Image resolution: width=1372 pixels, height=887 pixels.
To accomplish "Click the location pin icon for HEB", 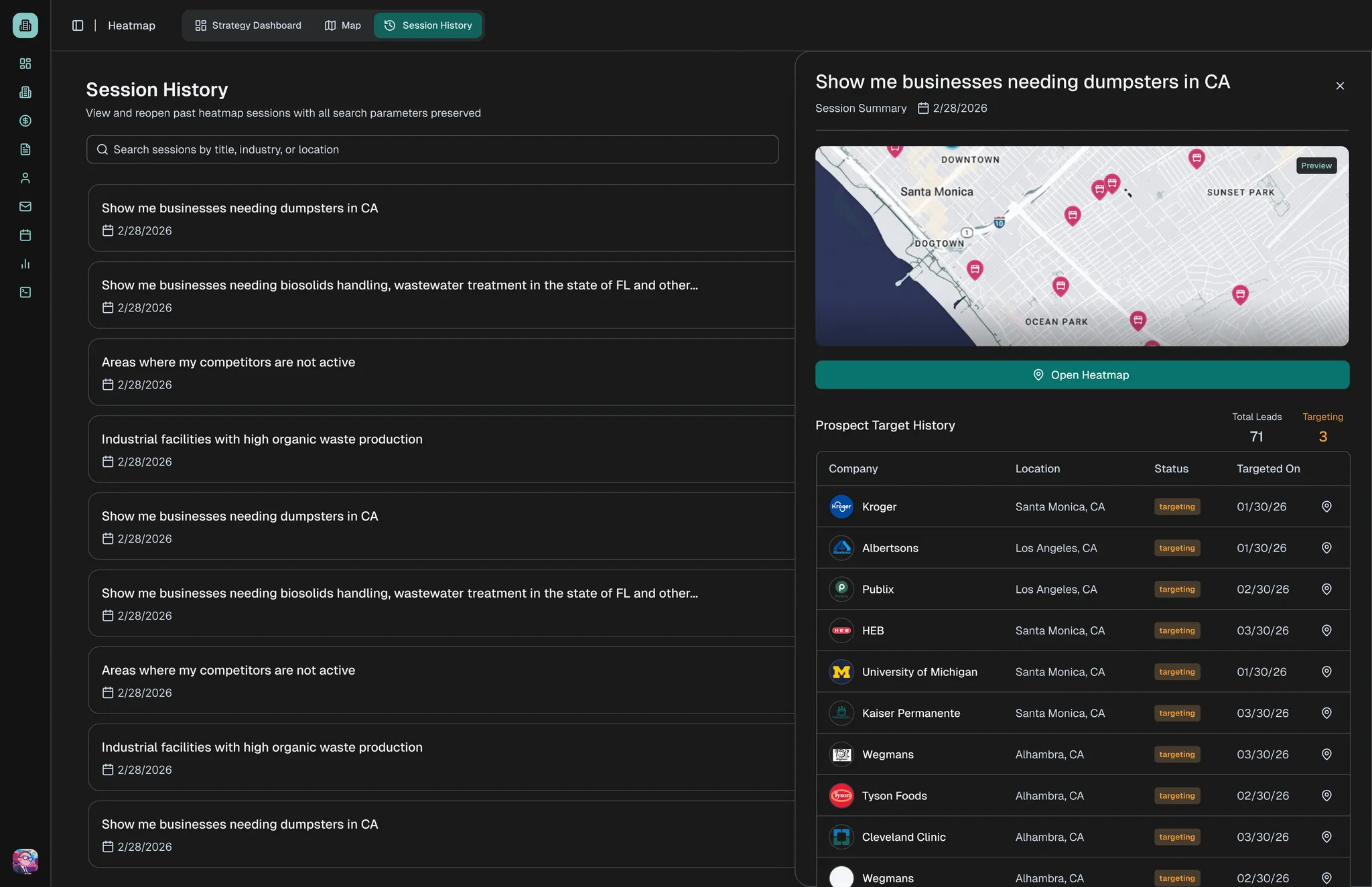I will [1326, 630].
